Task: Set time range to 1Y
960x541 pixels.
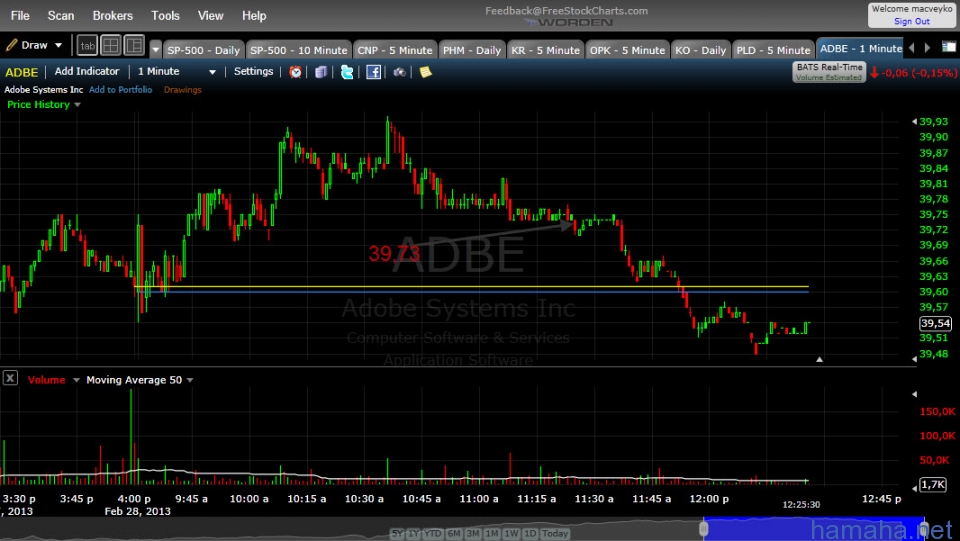Action: point(413,534)
